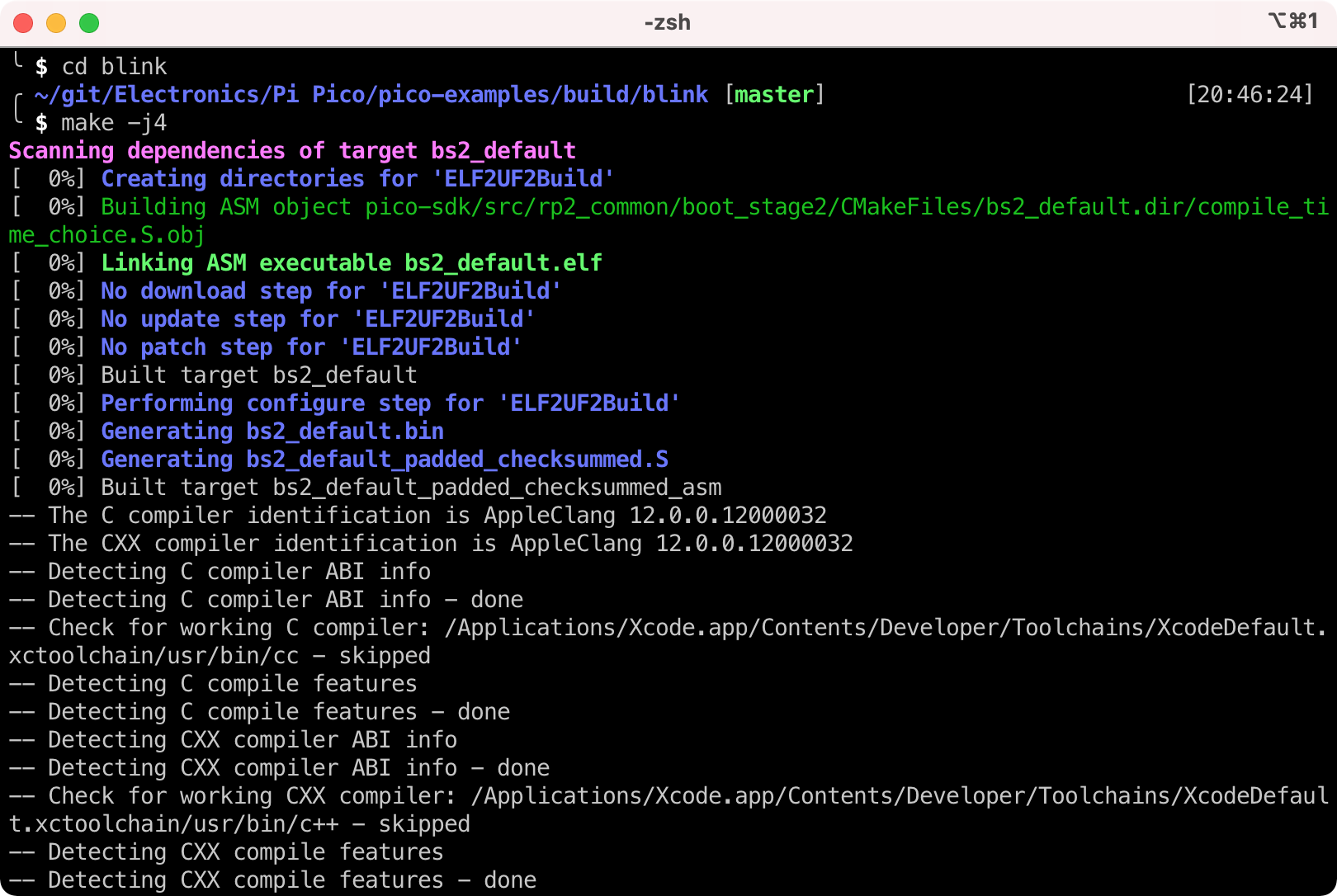The height and width of the screenshot is (896, 1337).
Task: Click the 'cd blink' command text
Action: click(x=114, y=66)
